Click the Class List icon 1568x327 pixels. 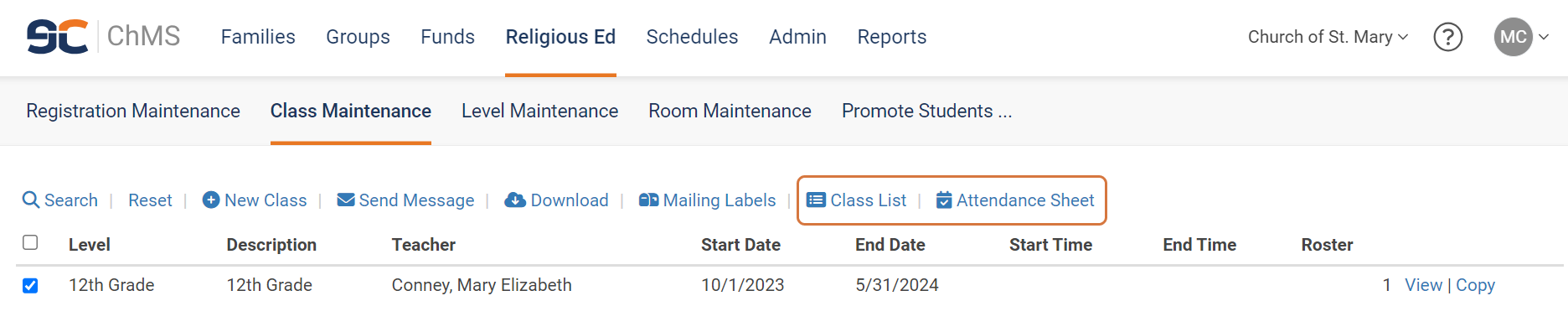816,200
